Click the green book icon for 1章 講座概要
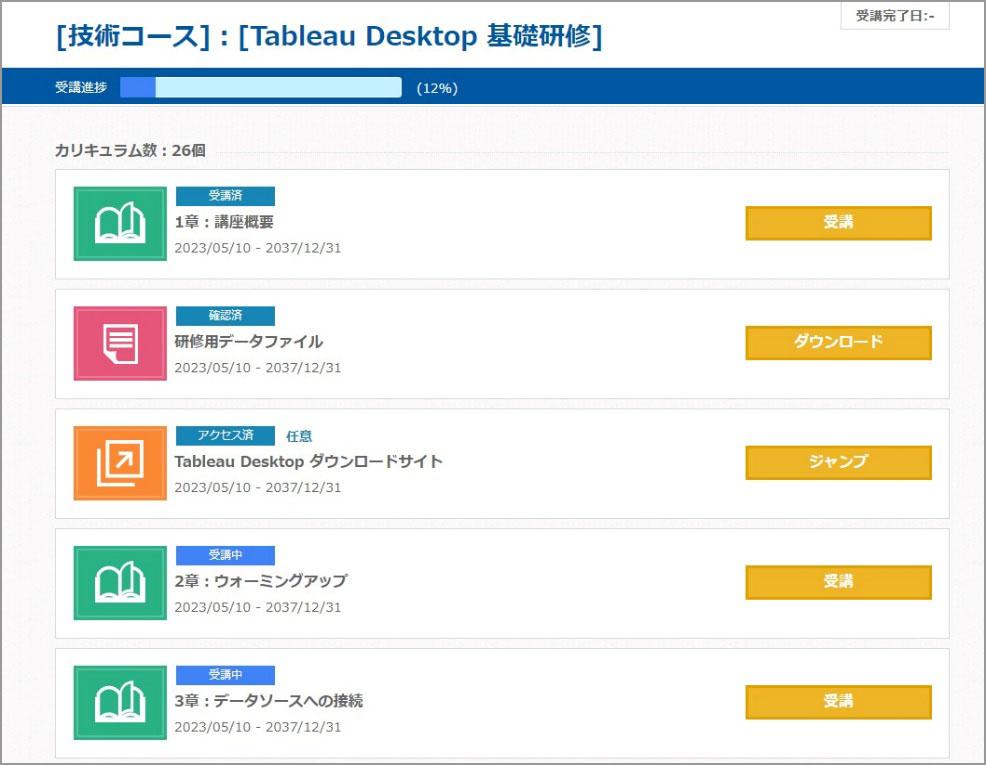 click(x=120, y=224)
